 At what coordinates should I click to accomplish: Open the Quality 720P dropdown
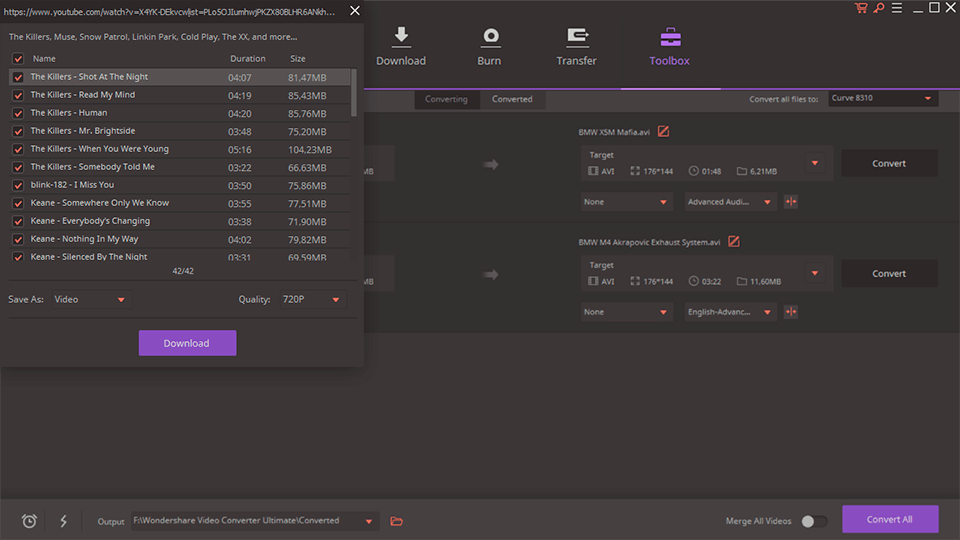312,299
